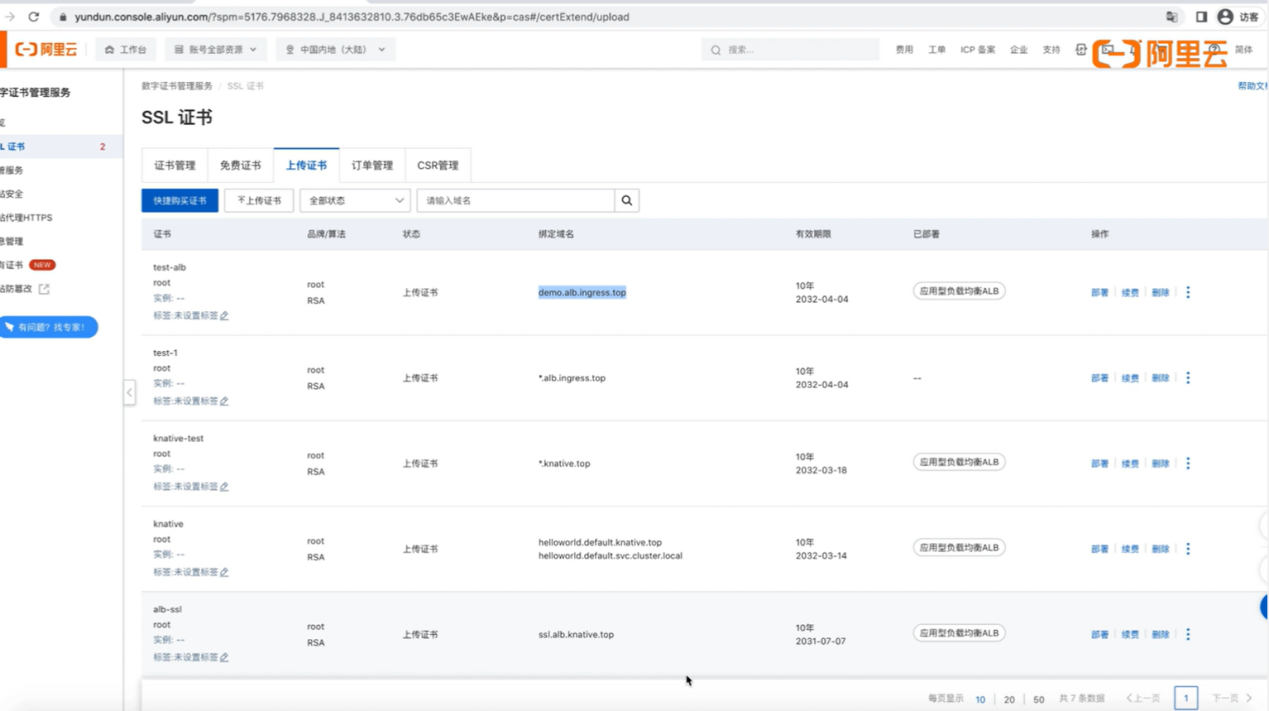Click the 快捷购买证书 blue button

click(178, 200)
